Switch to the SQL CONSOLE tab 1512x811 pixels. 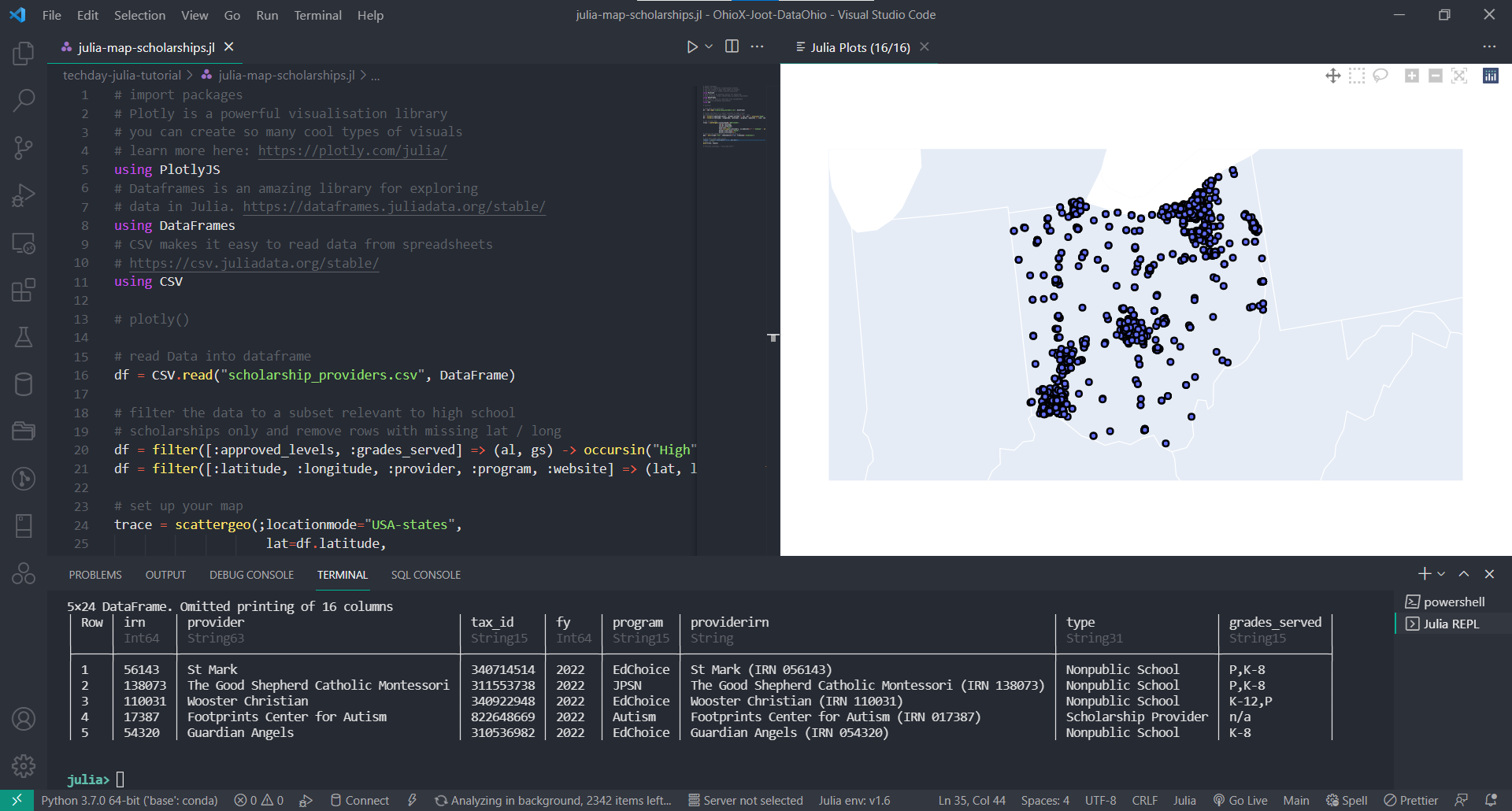[425, 575]
